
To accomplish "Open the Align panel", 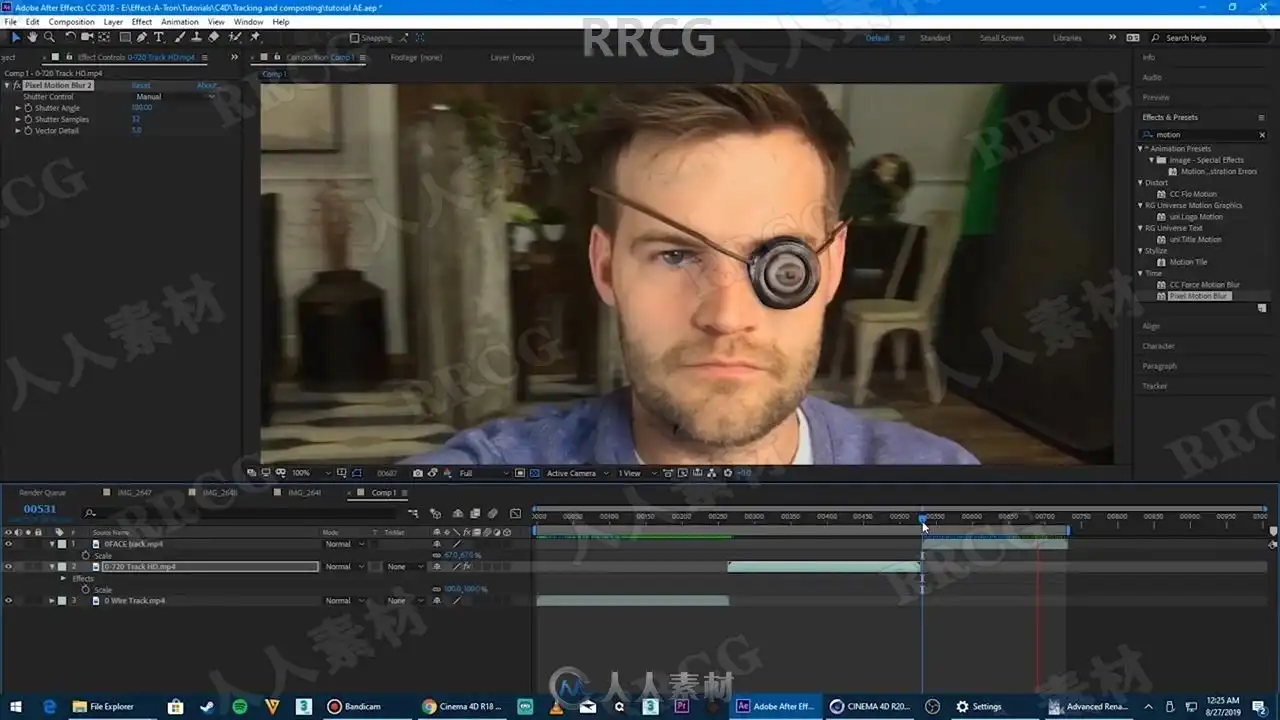I will point(1151,326).
